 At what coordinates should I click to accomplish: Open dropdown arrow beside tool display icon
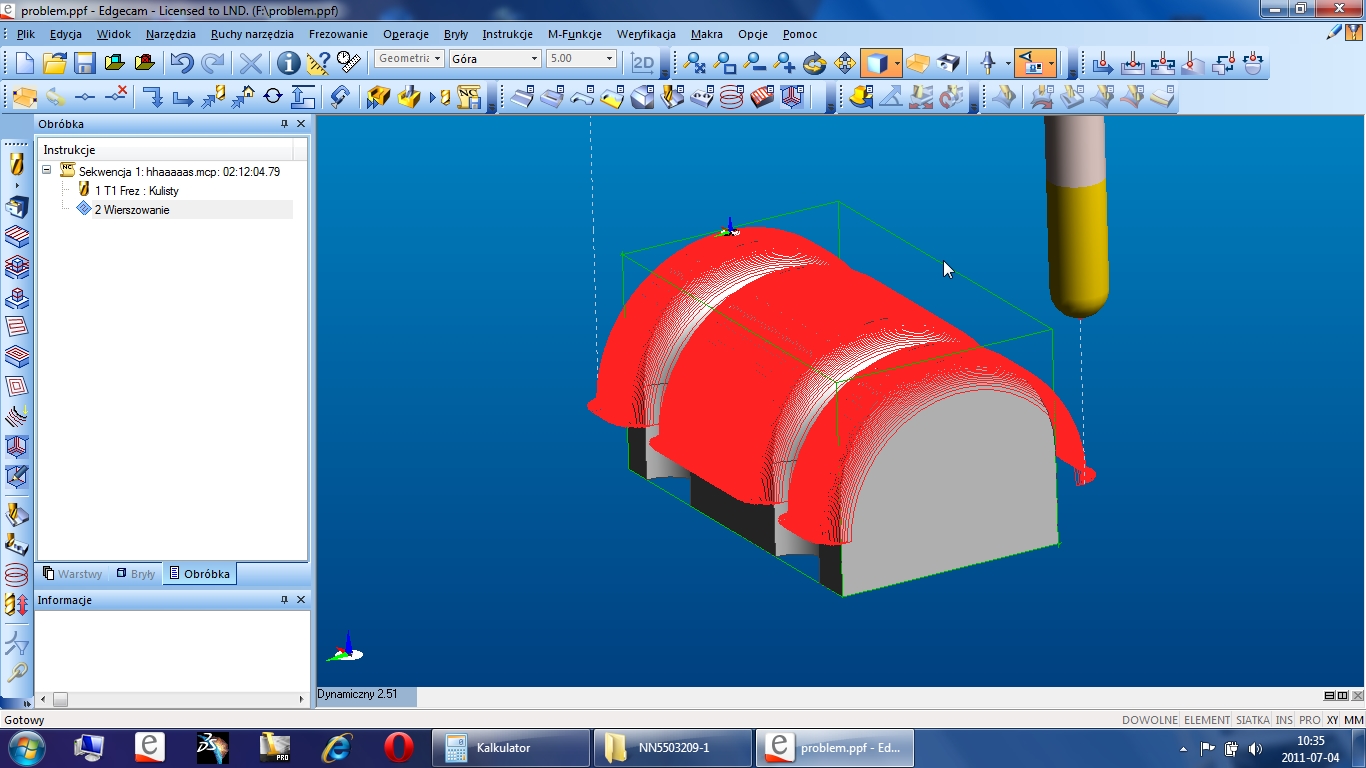1007,63
